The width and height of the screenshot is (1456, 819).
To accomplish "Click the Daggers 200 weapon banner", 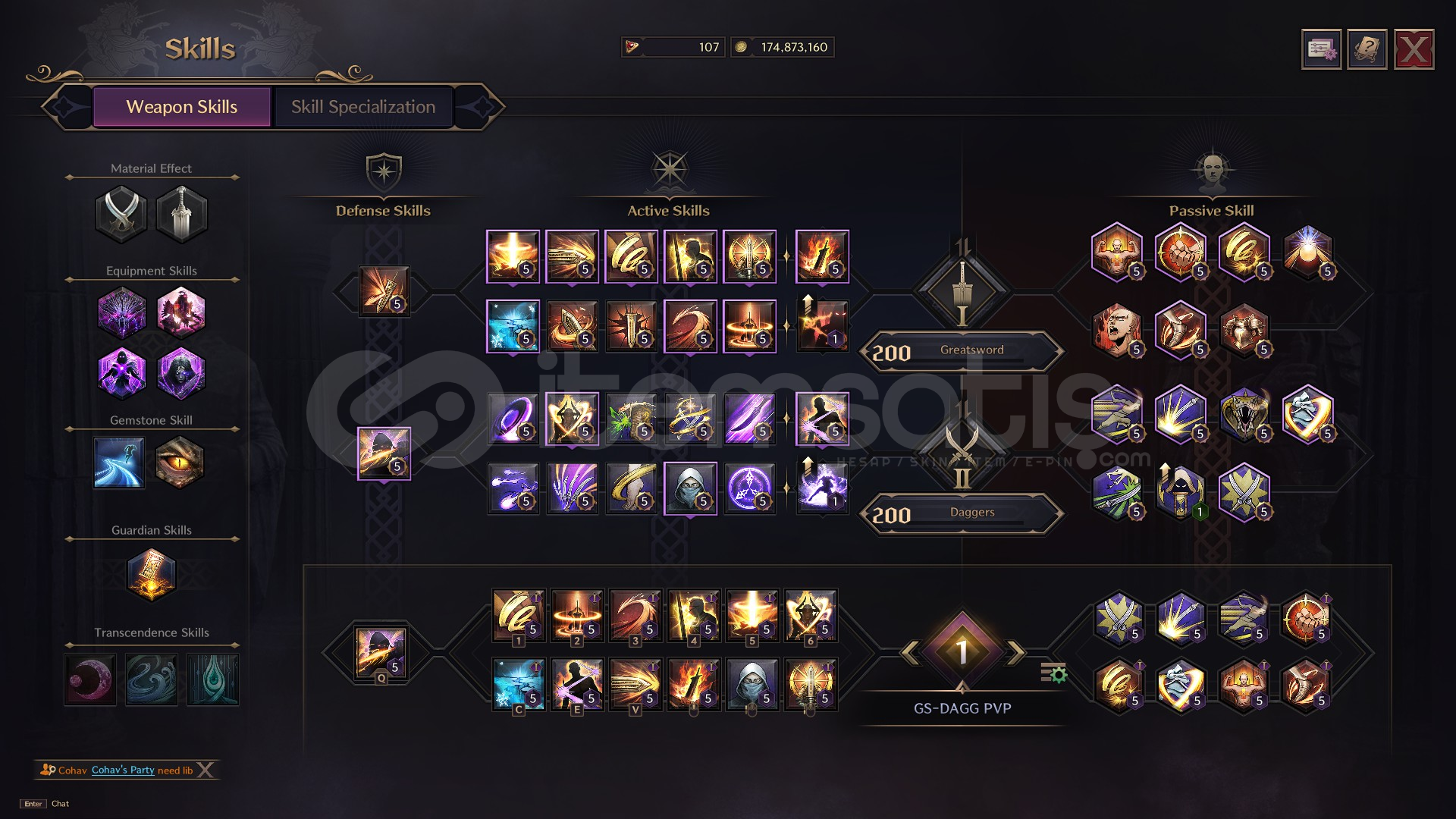I will pos(962,514).
